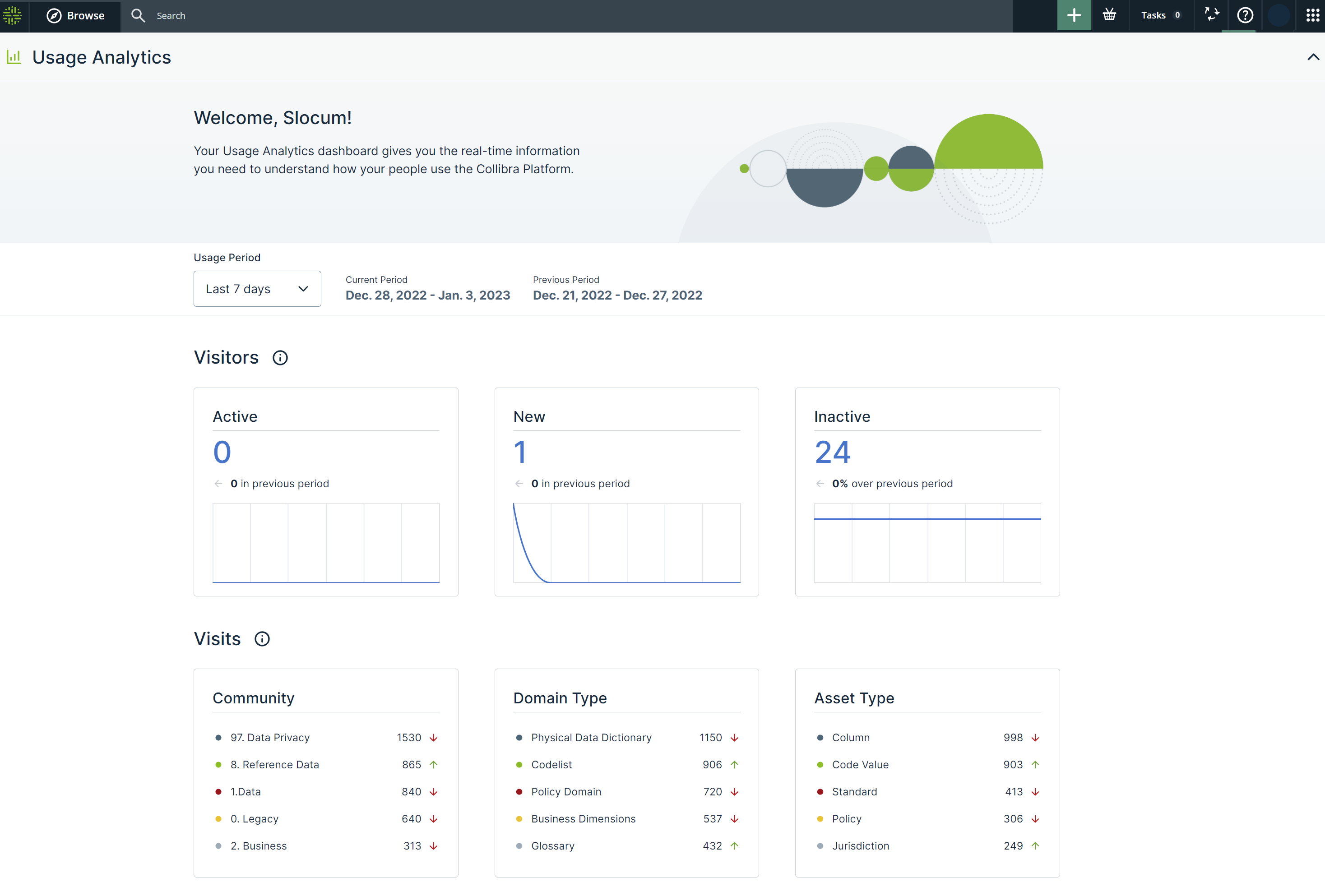
Task: Click the Codelist domain type row
Action: point(626,764)
